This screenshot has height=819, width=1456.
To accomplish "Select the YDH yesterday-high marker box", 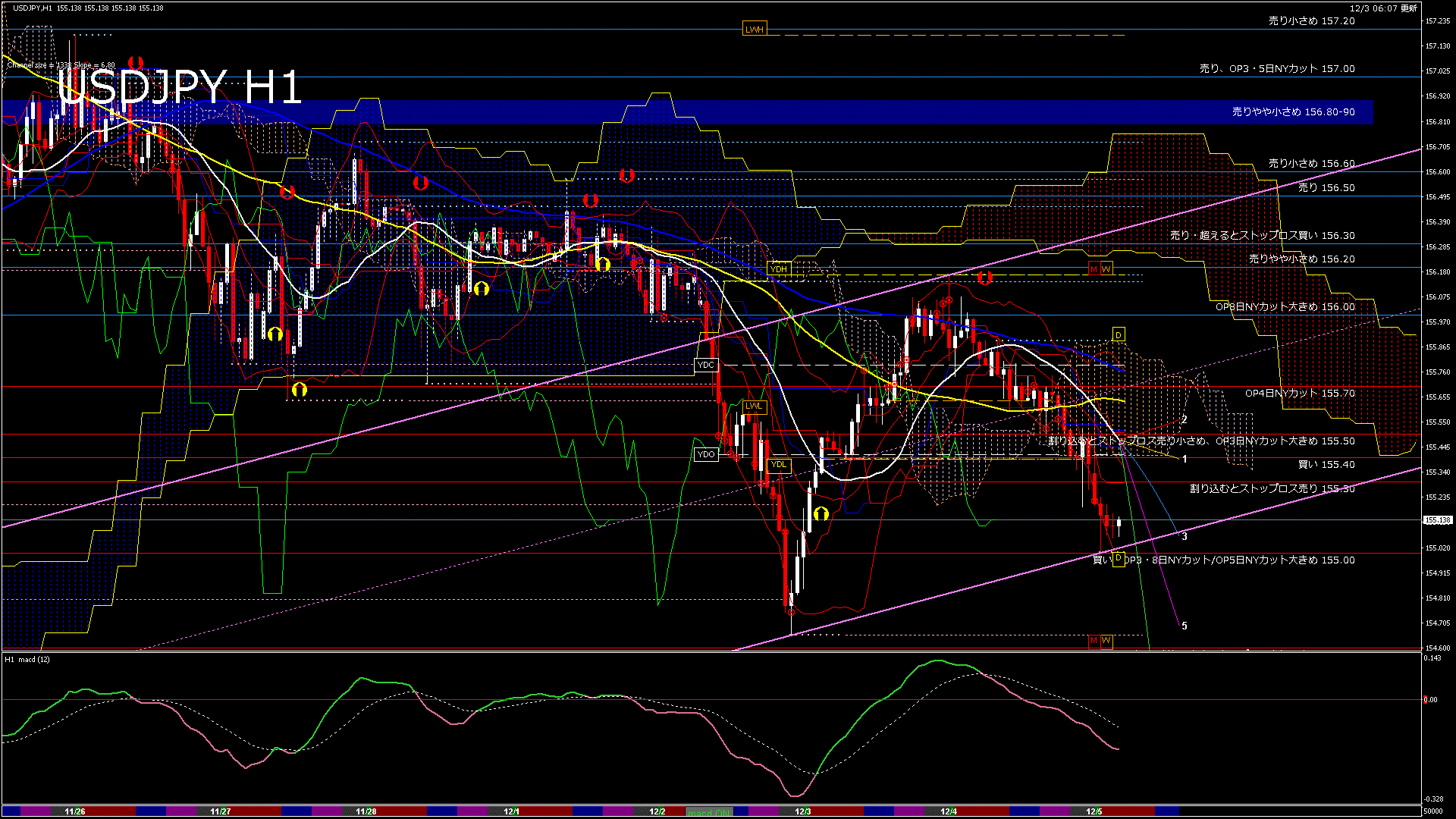I will click(x=779, y=268).
